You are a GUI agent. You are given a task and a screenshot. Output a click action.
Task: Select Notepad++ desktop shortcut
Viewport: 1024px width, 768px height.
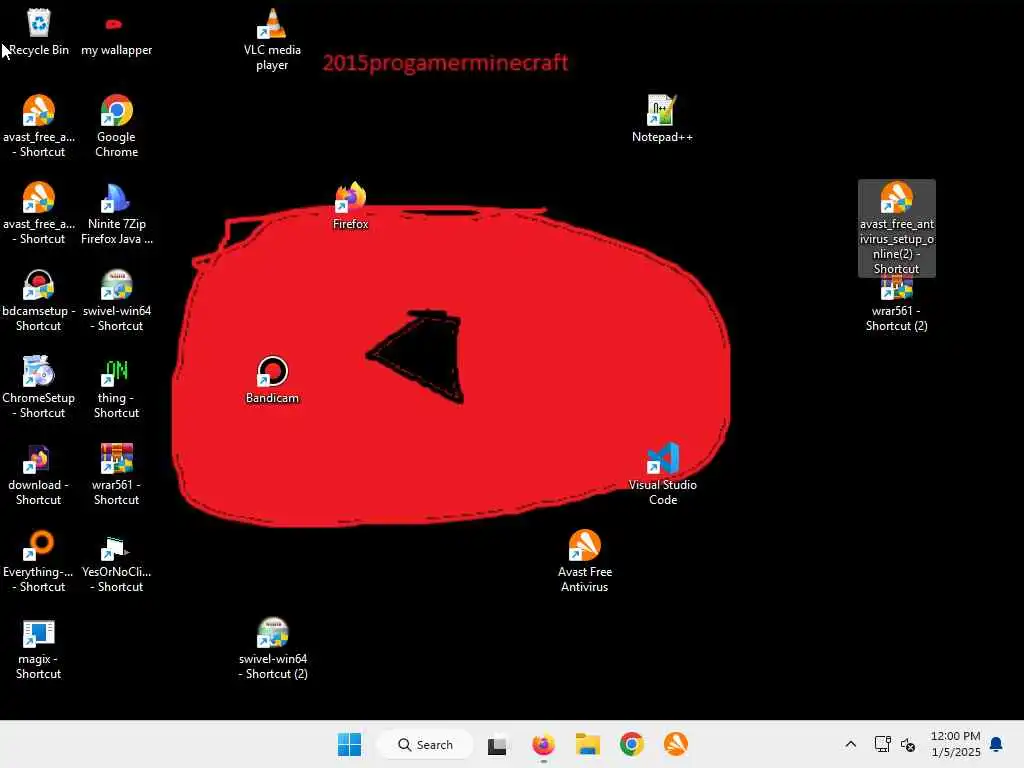pyautogui.click(x=662, y=118)
